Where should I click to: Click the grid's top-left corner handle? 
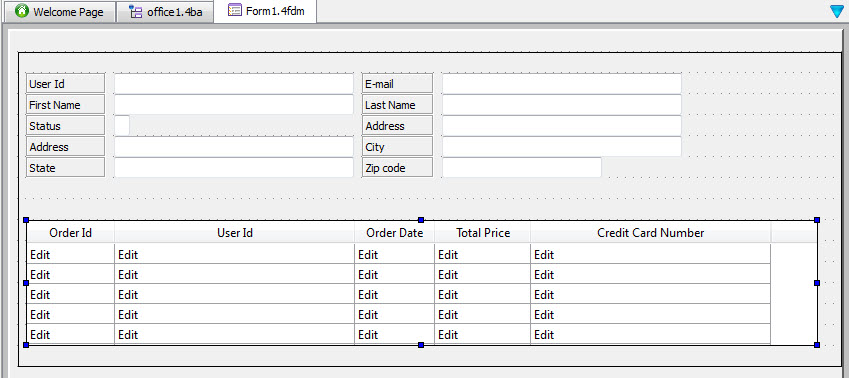[x=26, y=220]
